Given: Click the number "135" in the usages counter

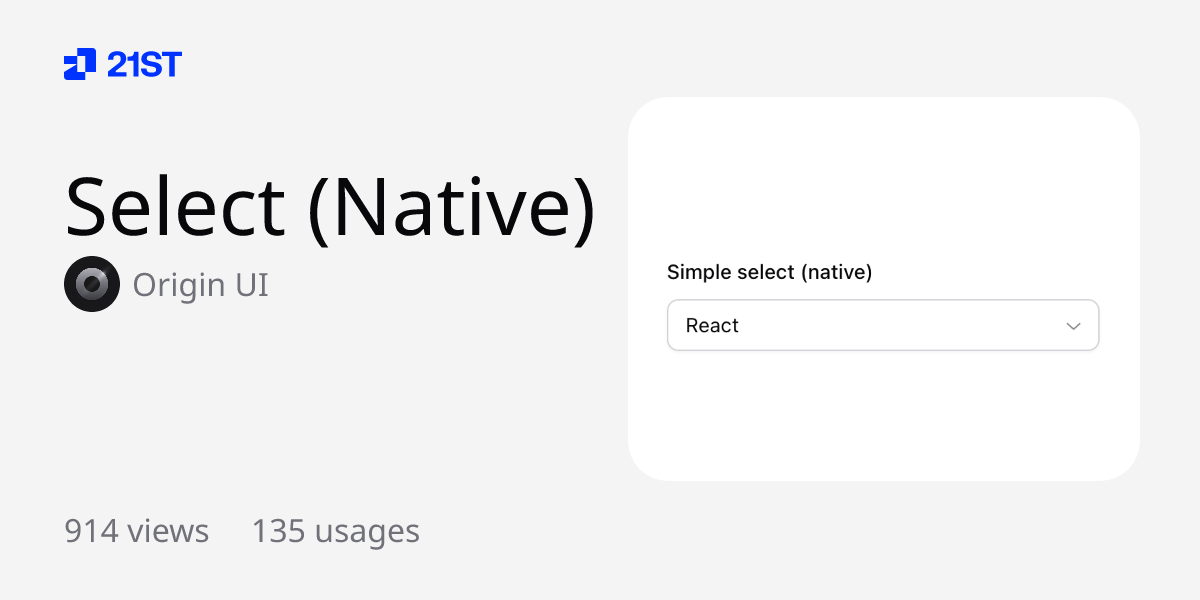Looking at the screenshot, I should tap(278, 531).
